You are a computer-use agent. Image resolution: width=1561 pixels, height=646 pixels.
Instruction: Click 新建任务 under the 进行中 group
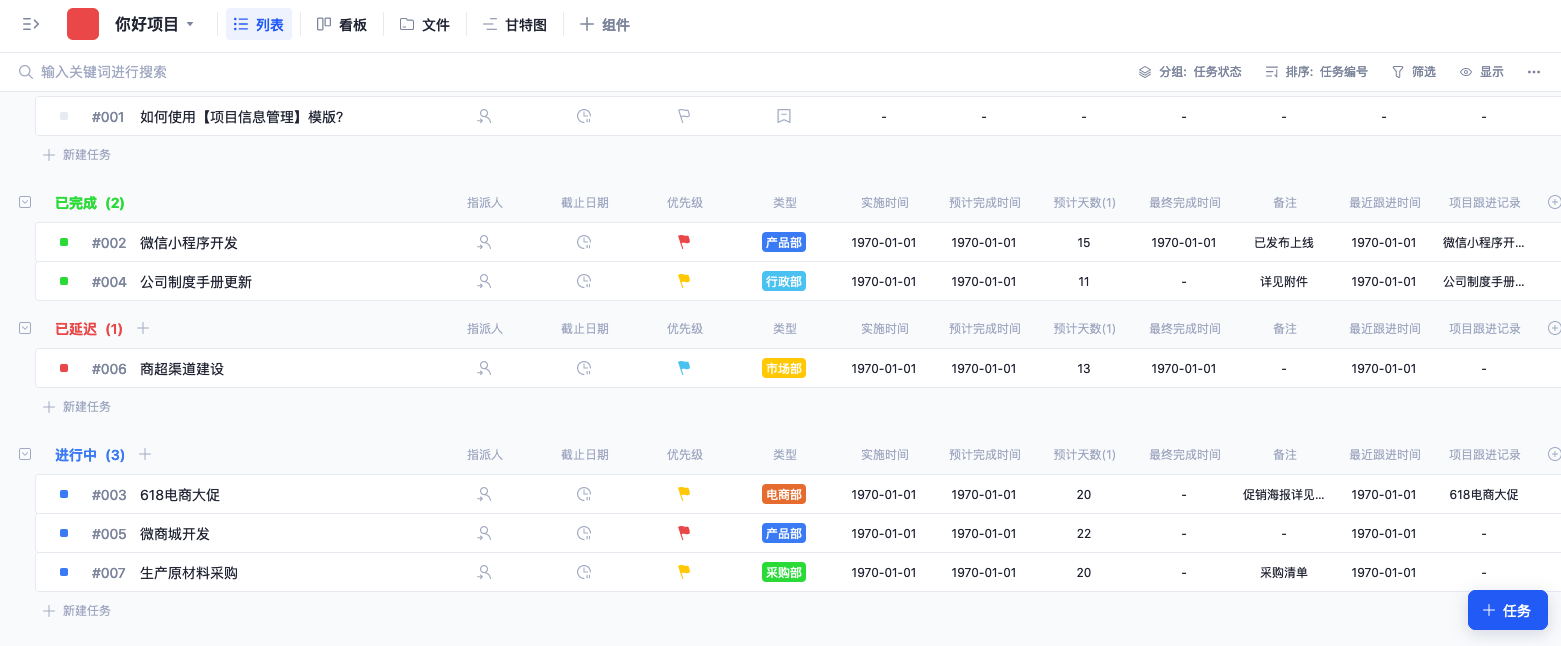click(x=77, y=610)
